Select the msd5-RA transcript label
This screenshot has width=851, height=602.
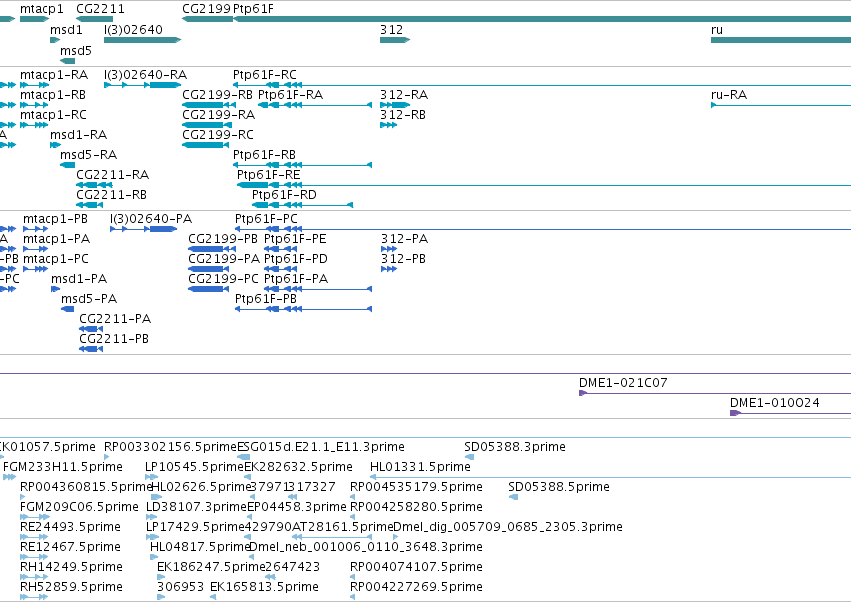click(x=88, y=155)
